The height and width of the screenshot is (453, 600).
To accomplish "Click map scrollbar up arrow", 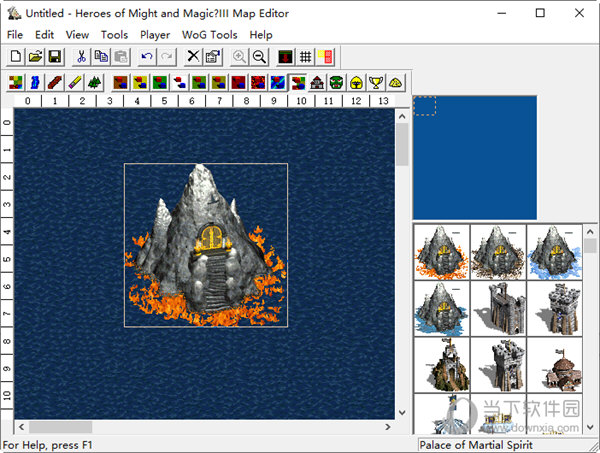I will tap(402, 116).
